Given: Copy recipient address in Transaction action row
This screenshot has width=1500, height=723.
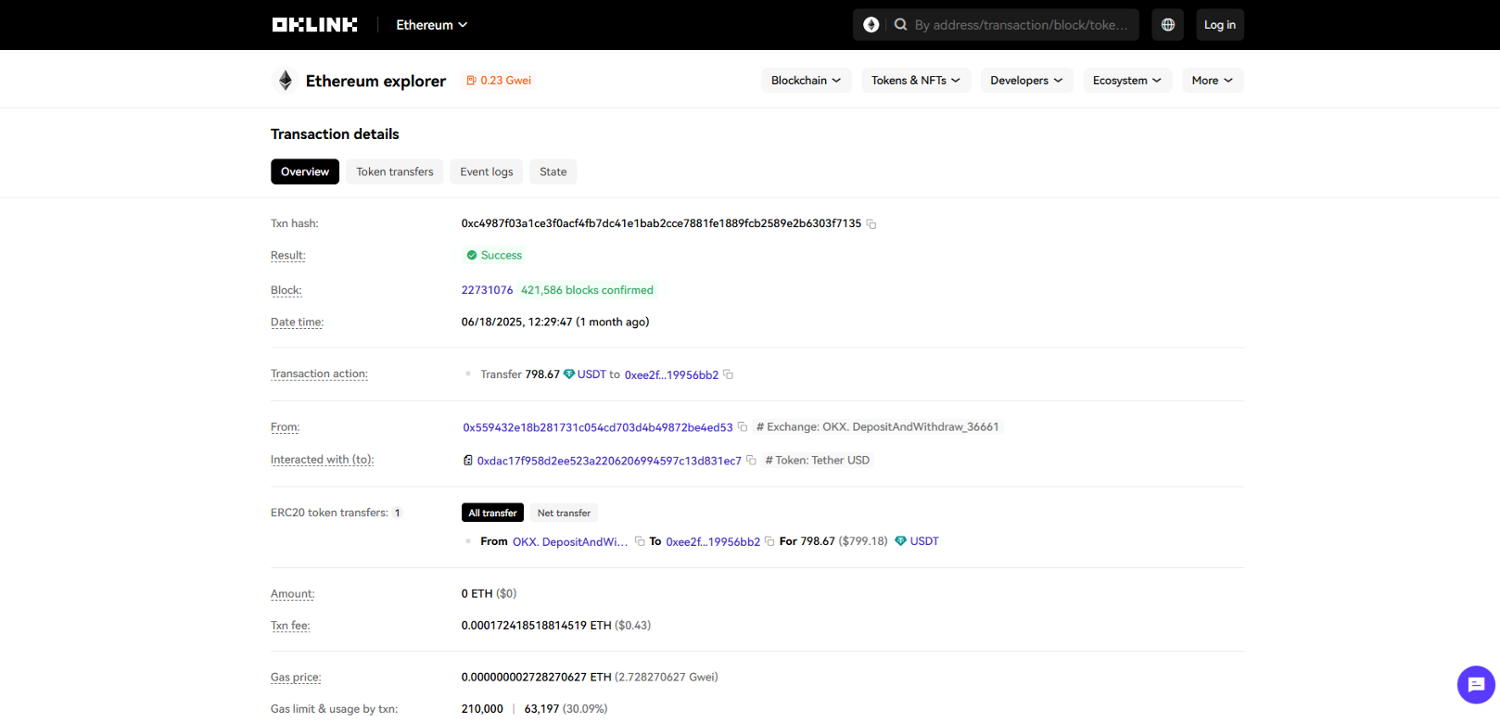Looking at the screenshot, I should [728, 375].
